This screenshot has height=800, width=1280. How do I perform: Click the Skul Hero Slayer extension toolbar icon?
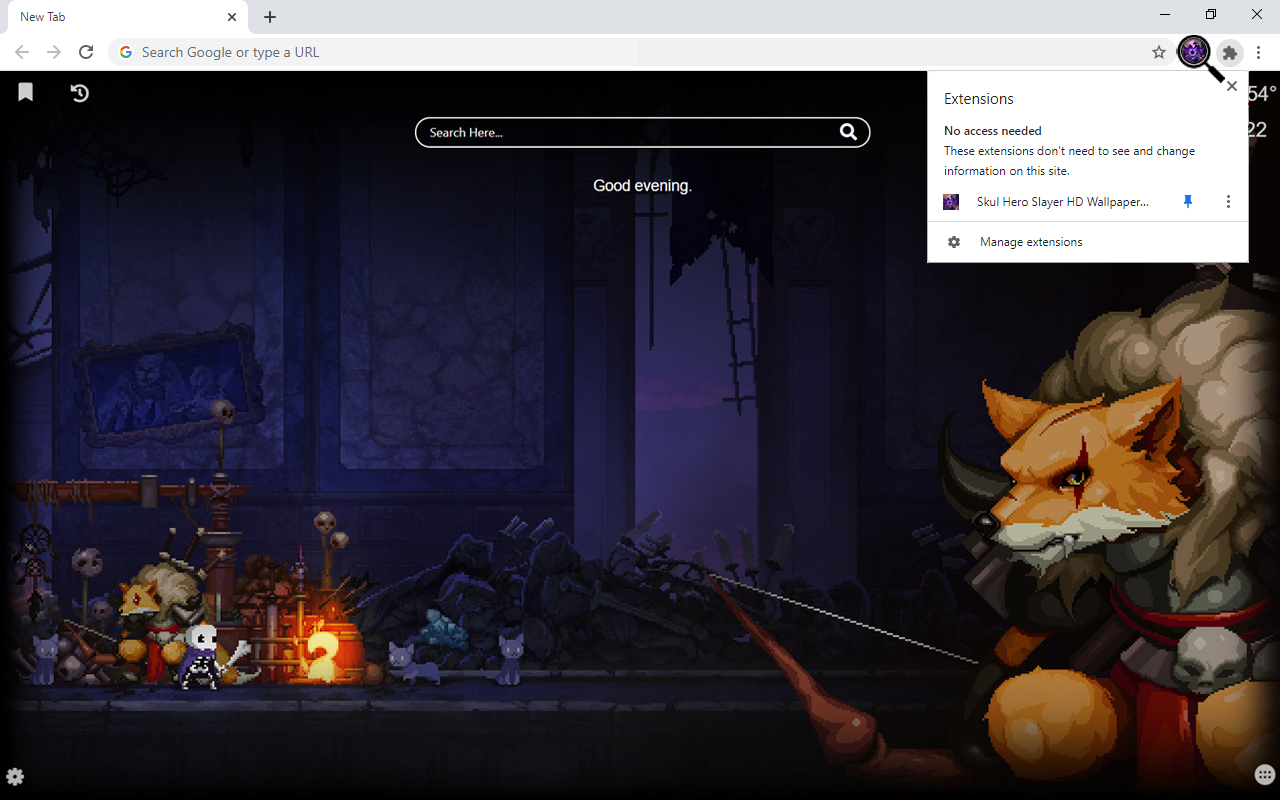[x=1194, y=52]
